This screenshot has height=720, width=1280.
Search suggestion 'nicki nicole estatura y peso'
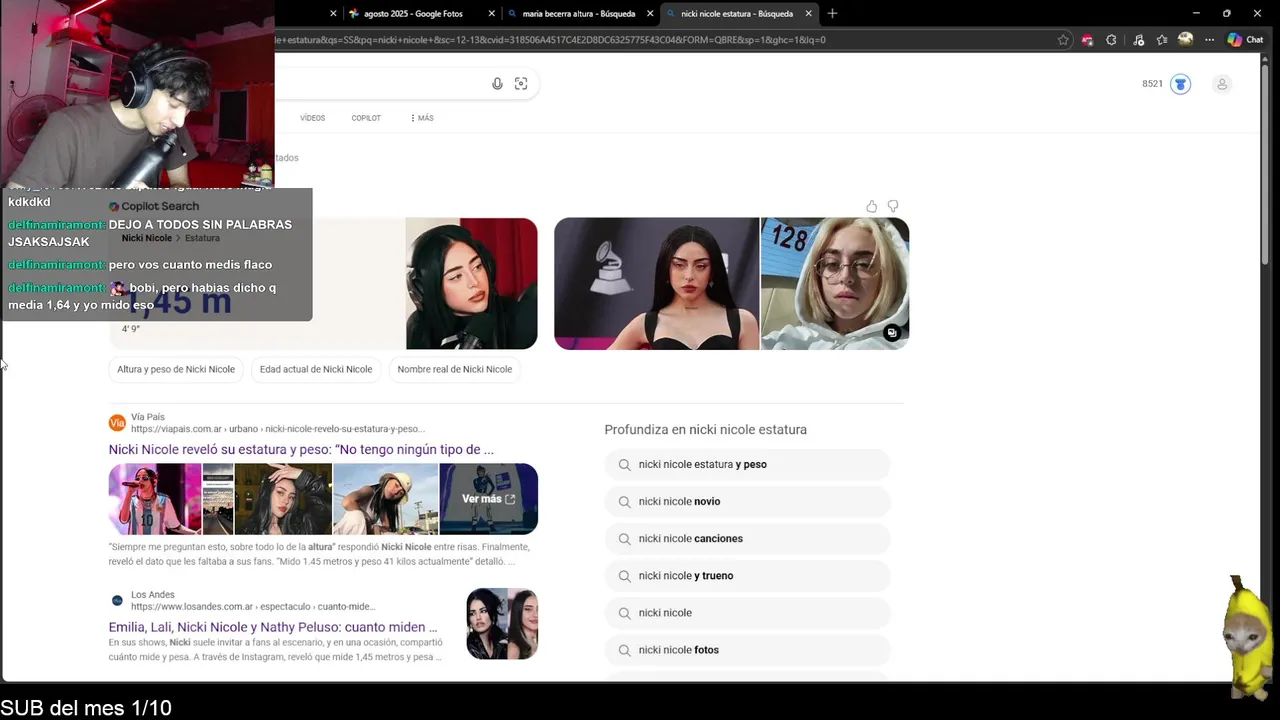[747, 464]
